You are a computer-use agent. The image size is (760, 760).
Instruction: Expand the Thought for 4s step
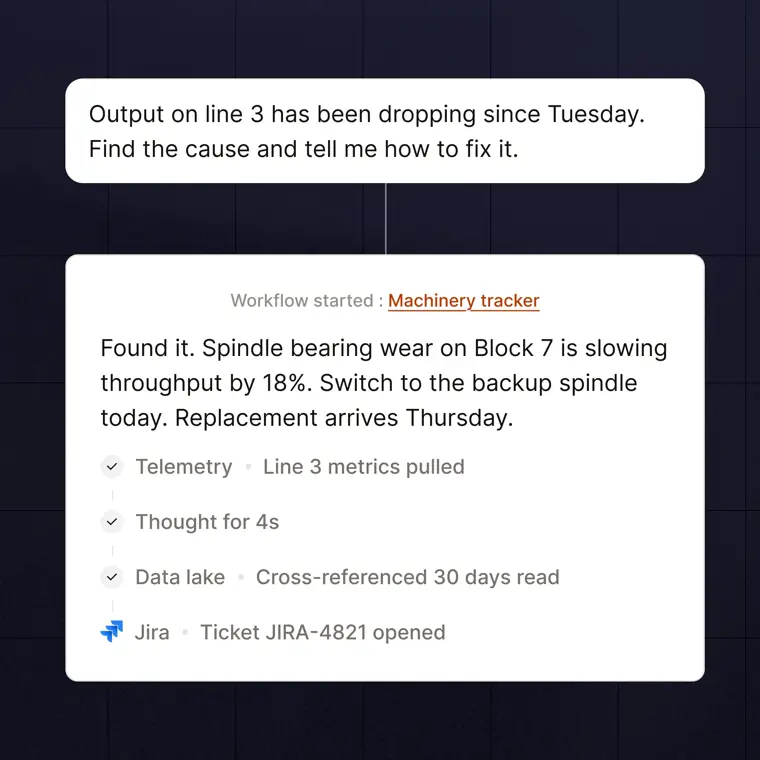coord(207,522)
